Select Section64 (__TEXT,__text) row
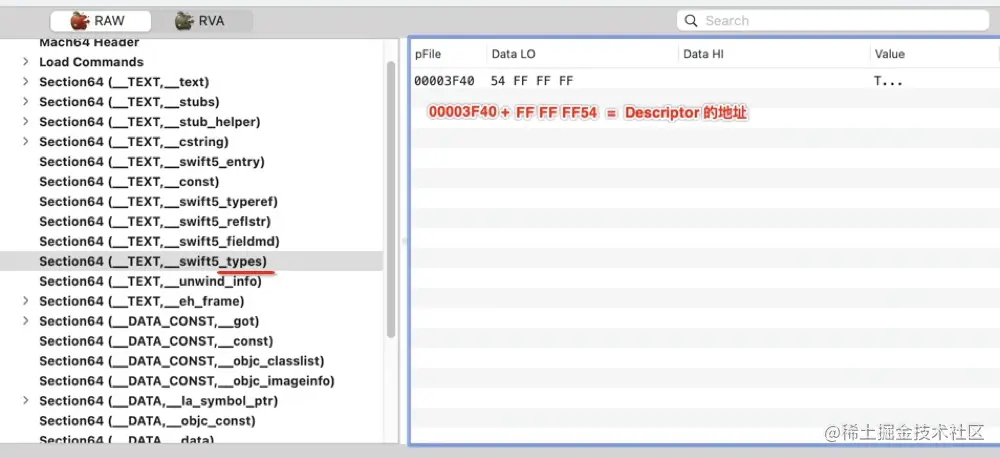The height and width of the screenshot is (458, 1000). pos(191,82)
